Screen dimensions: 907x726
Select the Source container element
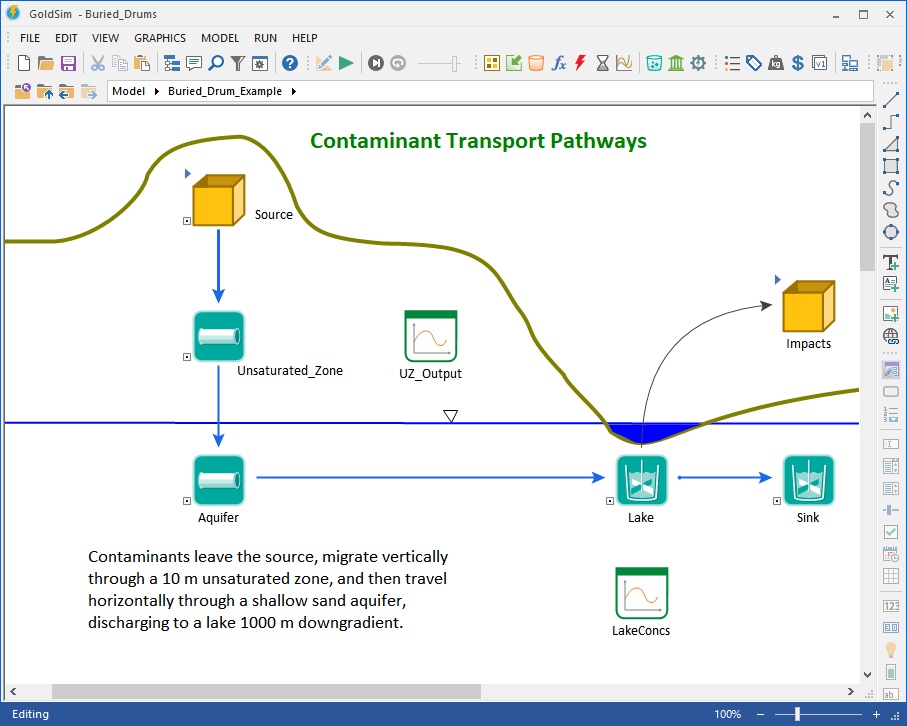click(x=219, y=200)
